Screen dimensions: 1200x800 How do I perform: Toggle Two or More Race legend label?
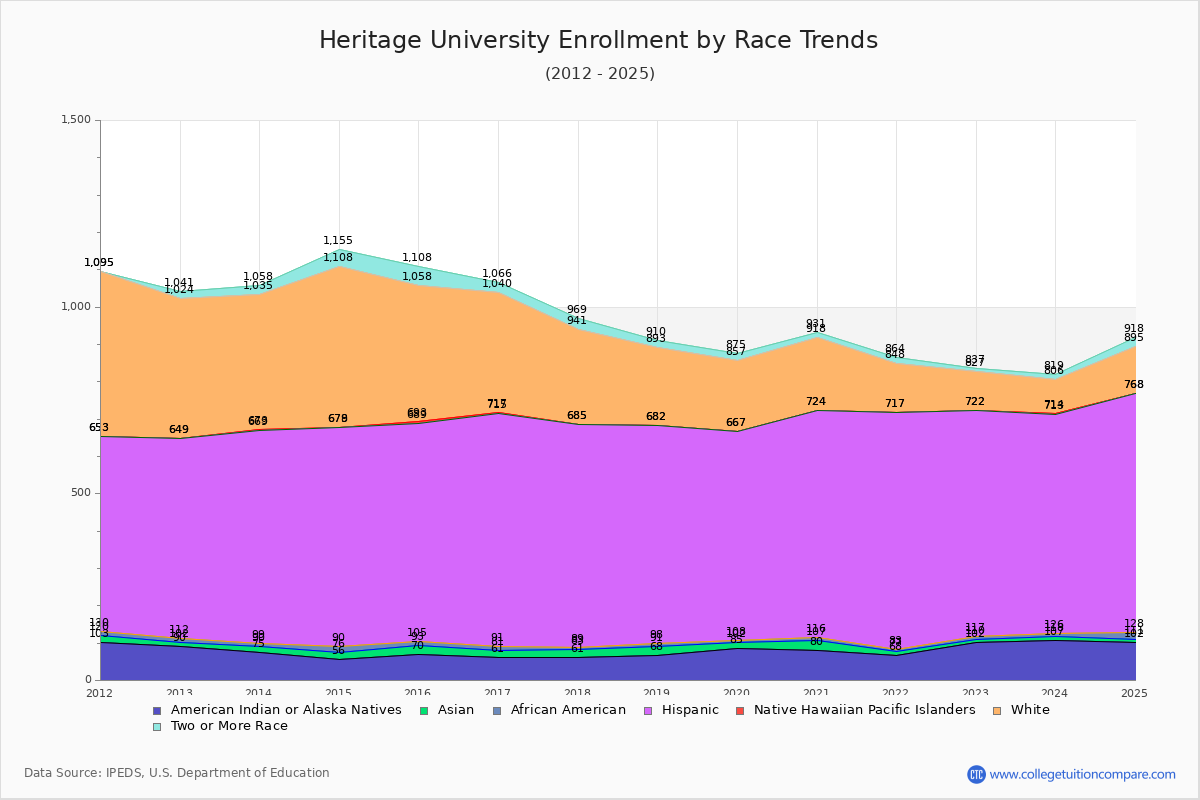point(229,726)
